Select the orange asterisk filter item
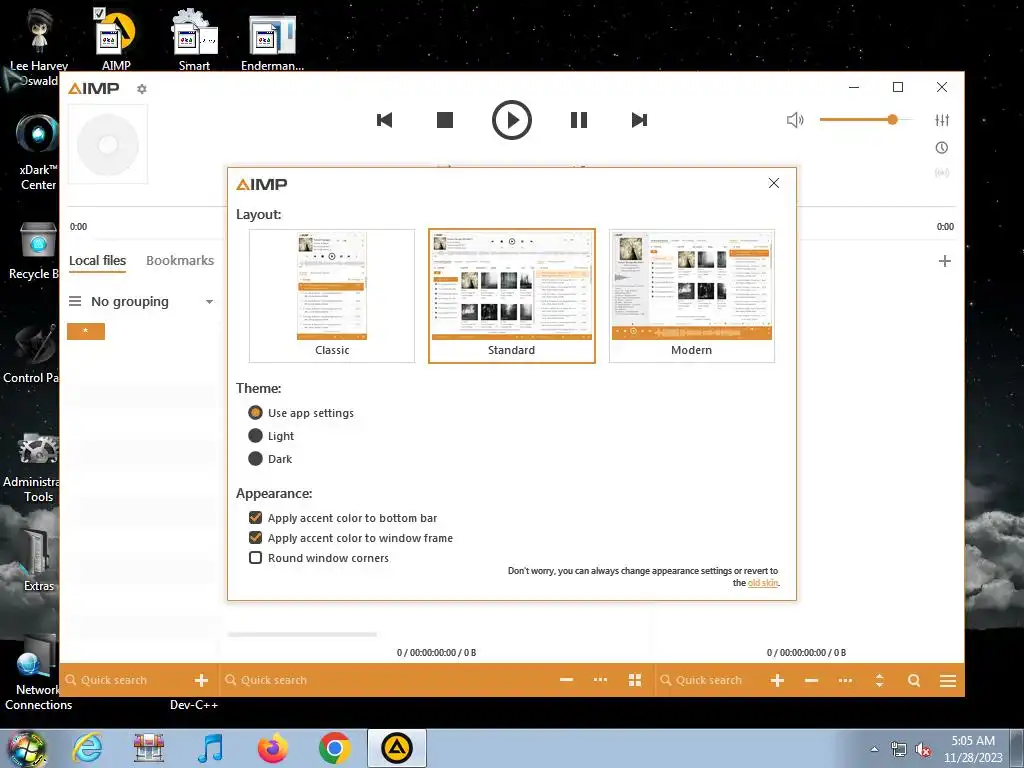1024x768 pixels. pyautogui.click(x=86, y=331)
